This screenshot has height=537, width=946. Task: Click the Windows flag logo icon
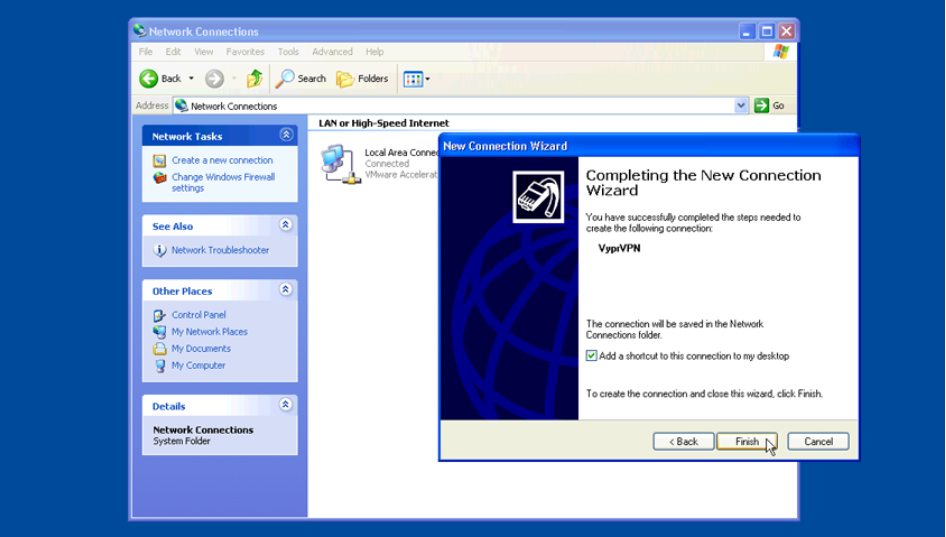click(781, 52)
